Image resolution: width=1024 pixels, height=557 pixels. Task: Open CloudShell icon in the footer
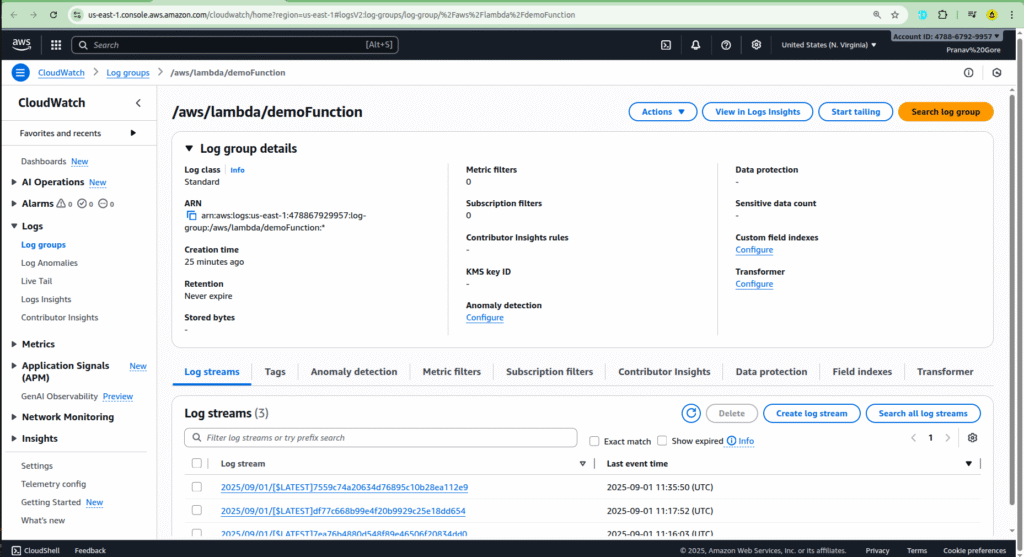tap(16, 550)
